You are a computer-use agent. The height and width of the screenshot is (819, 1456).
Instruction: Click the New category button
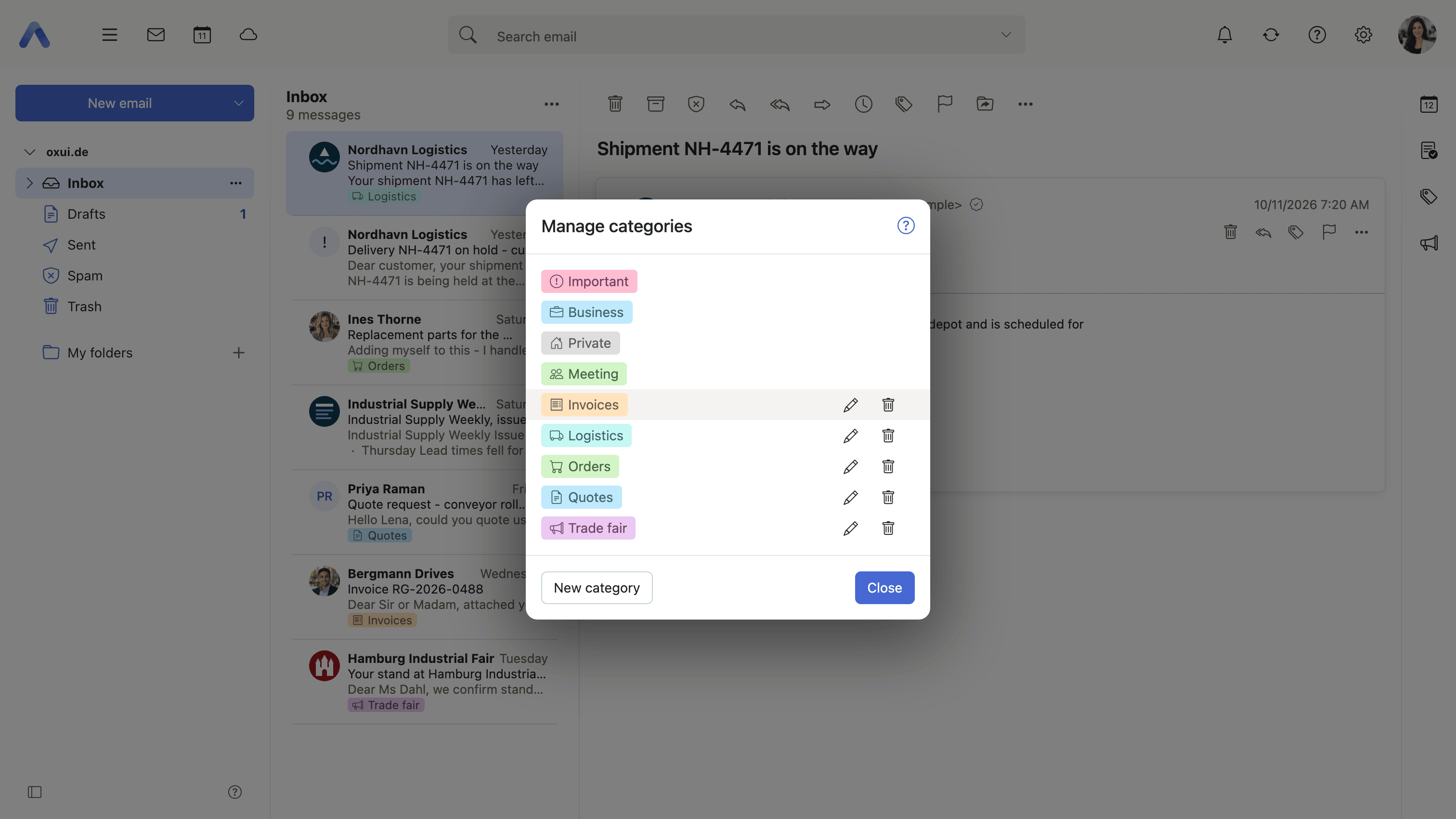[x=596, y=588]
